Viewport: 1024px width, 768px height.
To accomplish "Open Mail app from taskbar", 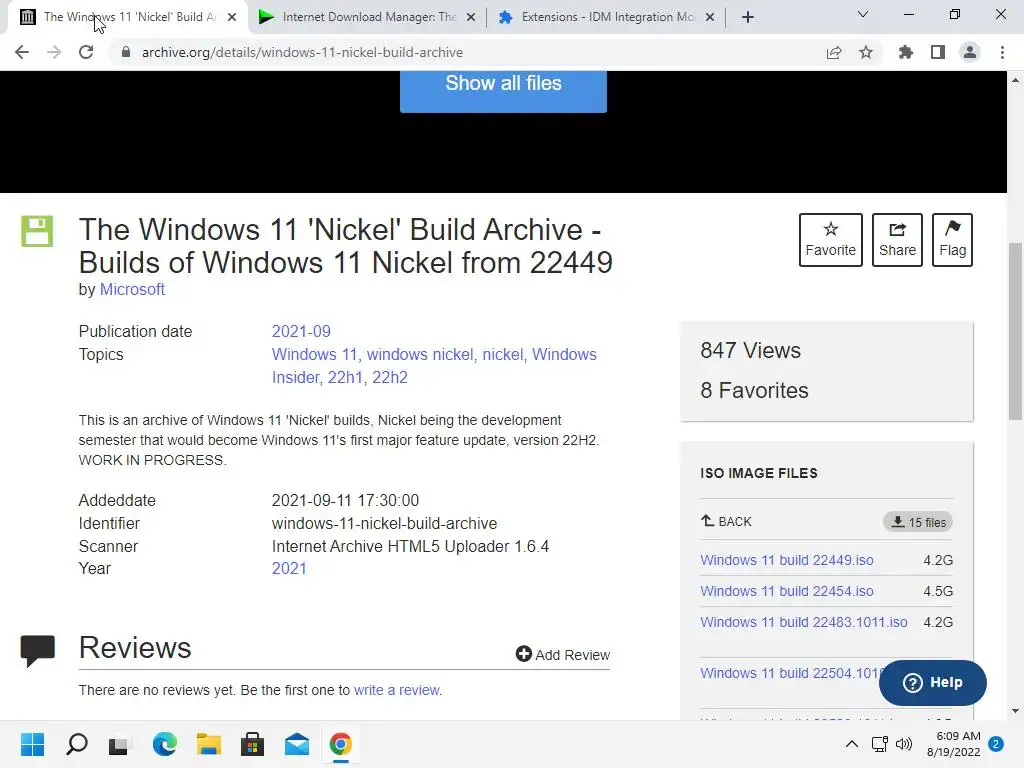I will click(296, 744).
